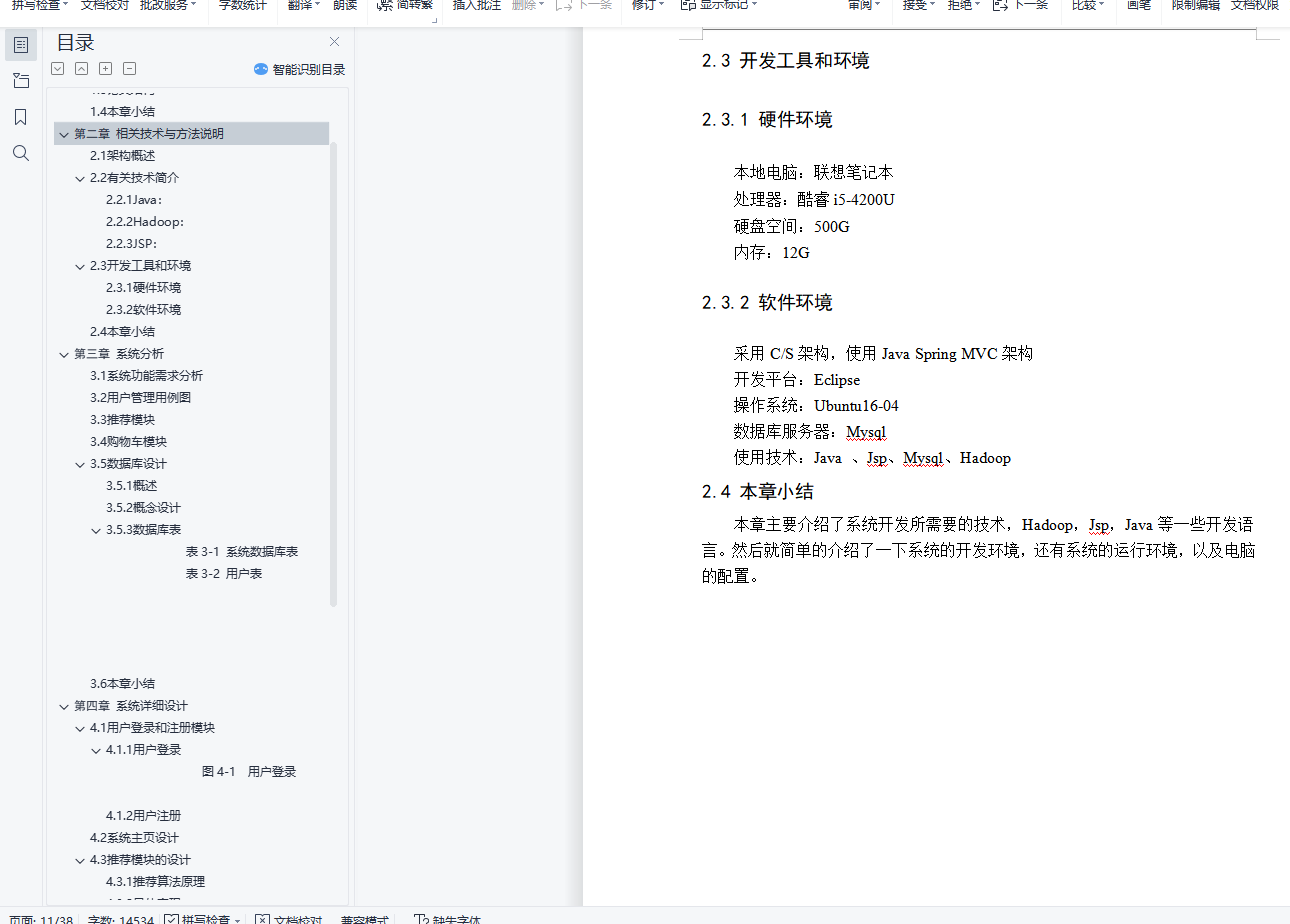
Task: Toggle the 拼写检查 checkbox in status bar
Action: click(x=171, y=919)
